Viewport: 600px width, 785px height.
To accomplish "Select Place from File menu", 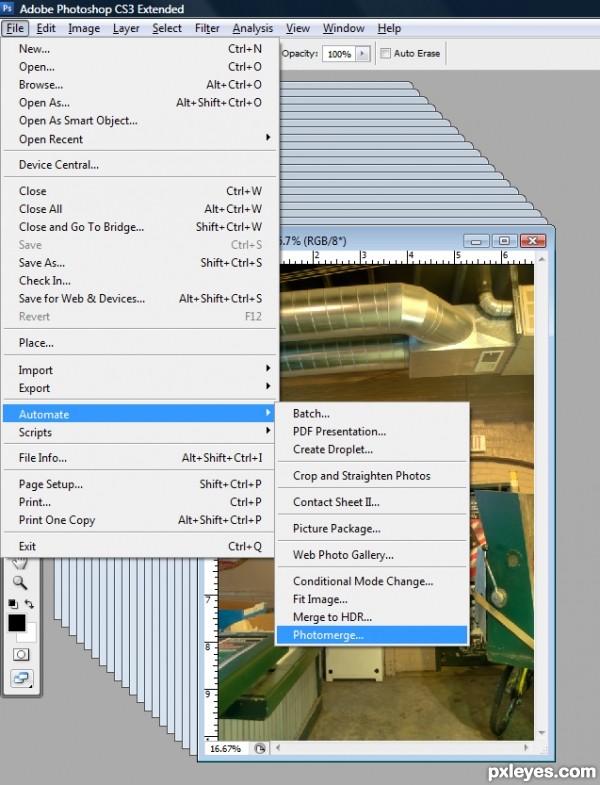I will coord(139,342).
